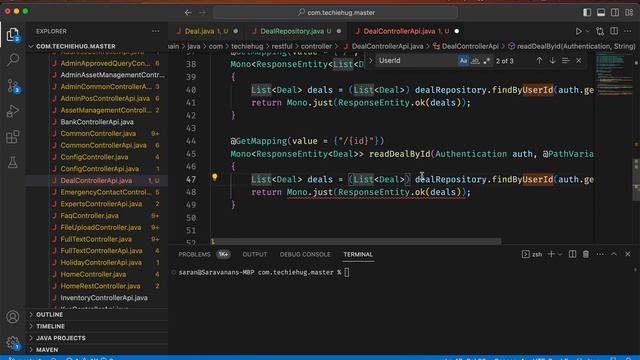Select the DealControllerApi.java tab
This screenshot has width=640, height=360.
(x=406, y=31)
